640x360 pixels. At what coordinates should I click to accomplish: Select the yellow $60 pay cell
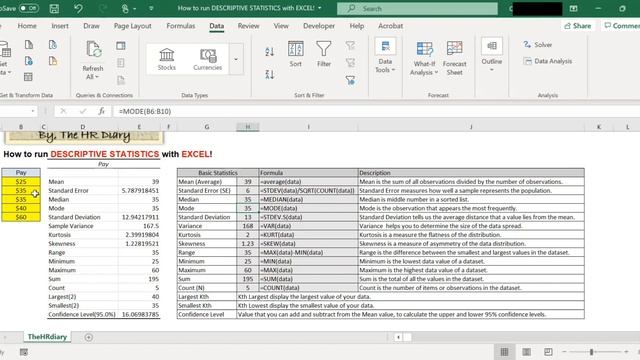[x=21, y=217]
